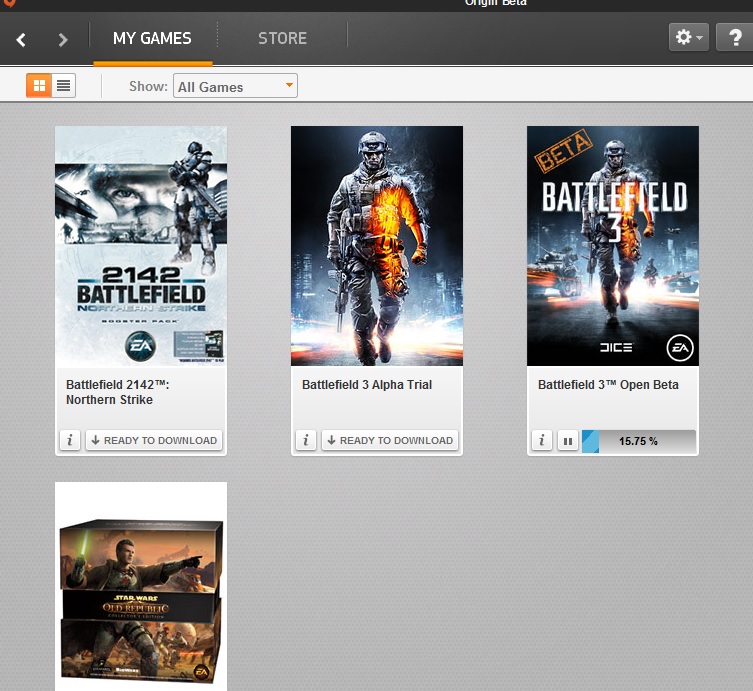Open help with the question mark
This screenshot has width=753, height=691.
[734, 37]
